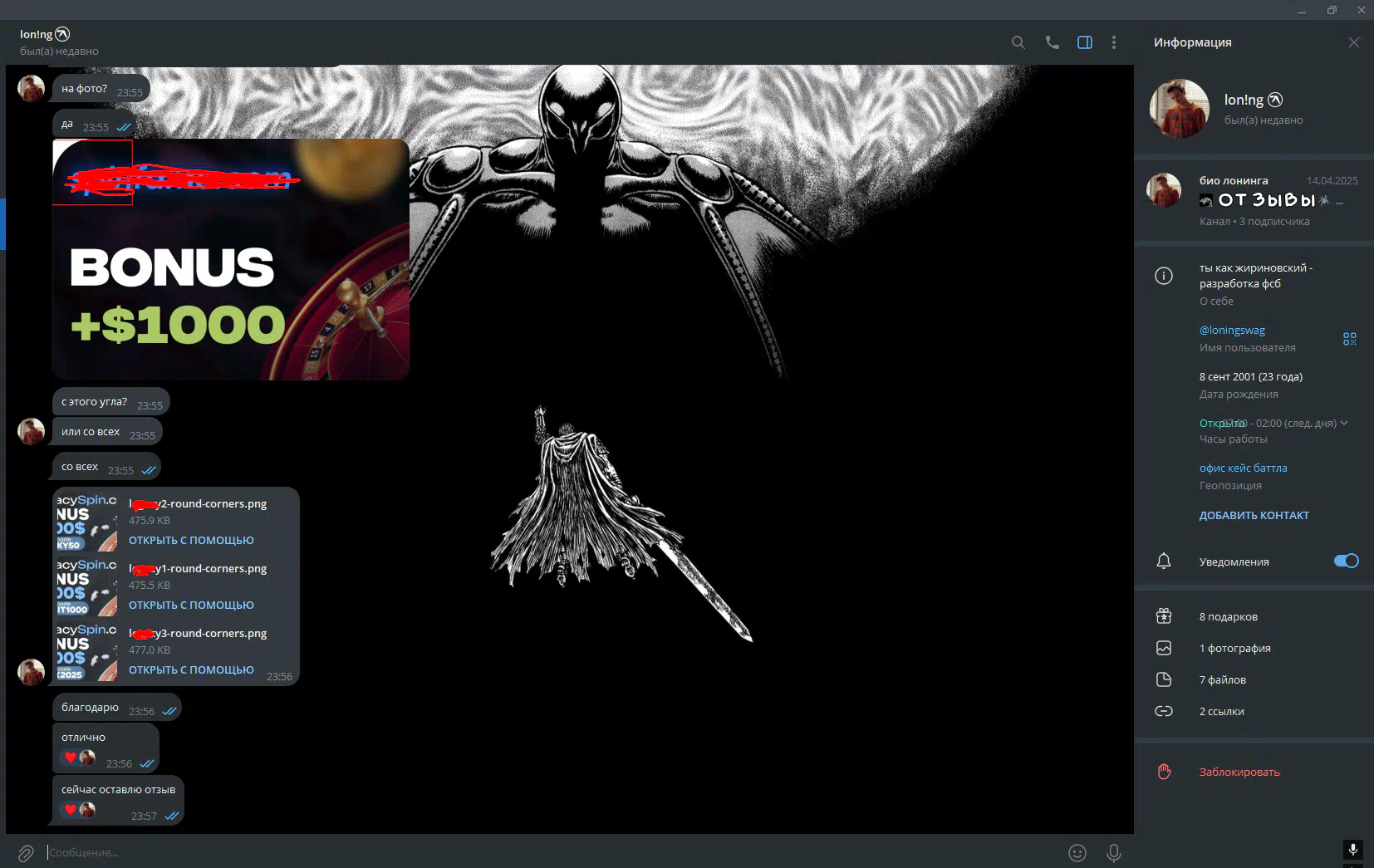Close the Информация panel

(1354, 42)
